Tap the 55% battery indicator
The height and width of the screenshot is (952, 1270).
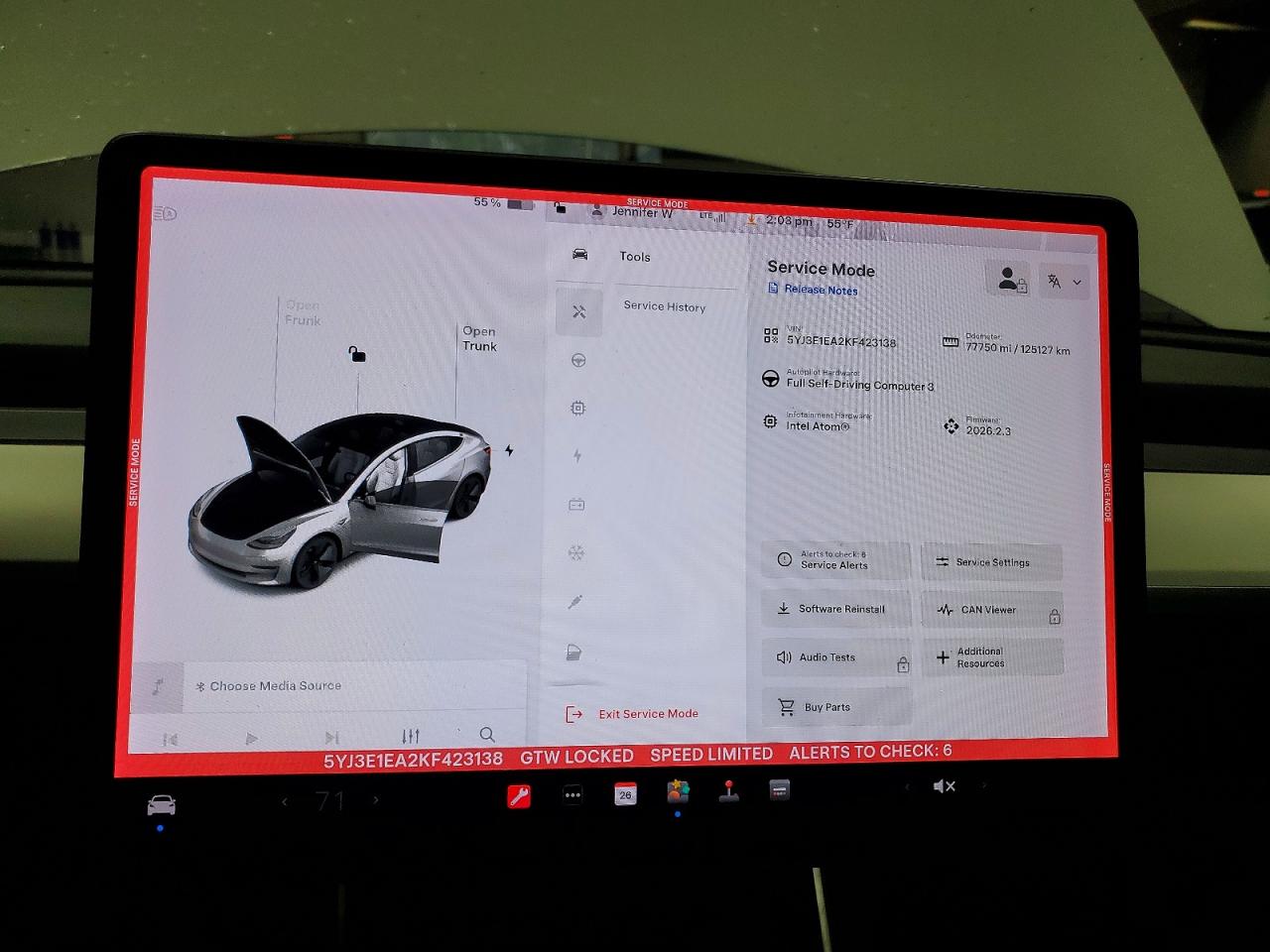tap(503, 203)
